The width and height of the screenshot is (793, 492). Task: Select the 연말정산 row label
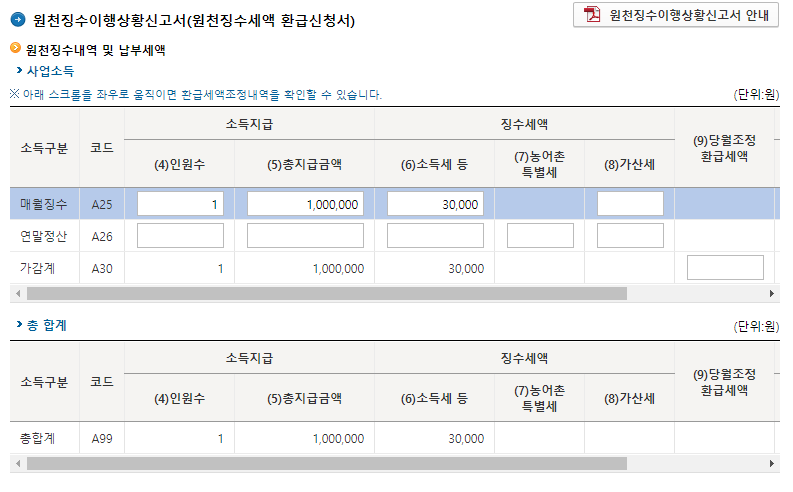pyautogui.click(x=43, y=236)
